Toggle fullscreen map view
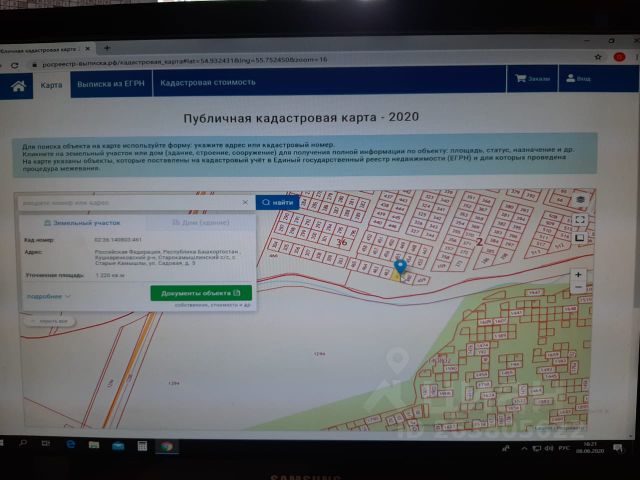 coord(580,218)
